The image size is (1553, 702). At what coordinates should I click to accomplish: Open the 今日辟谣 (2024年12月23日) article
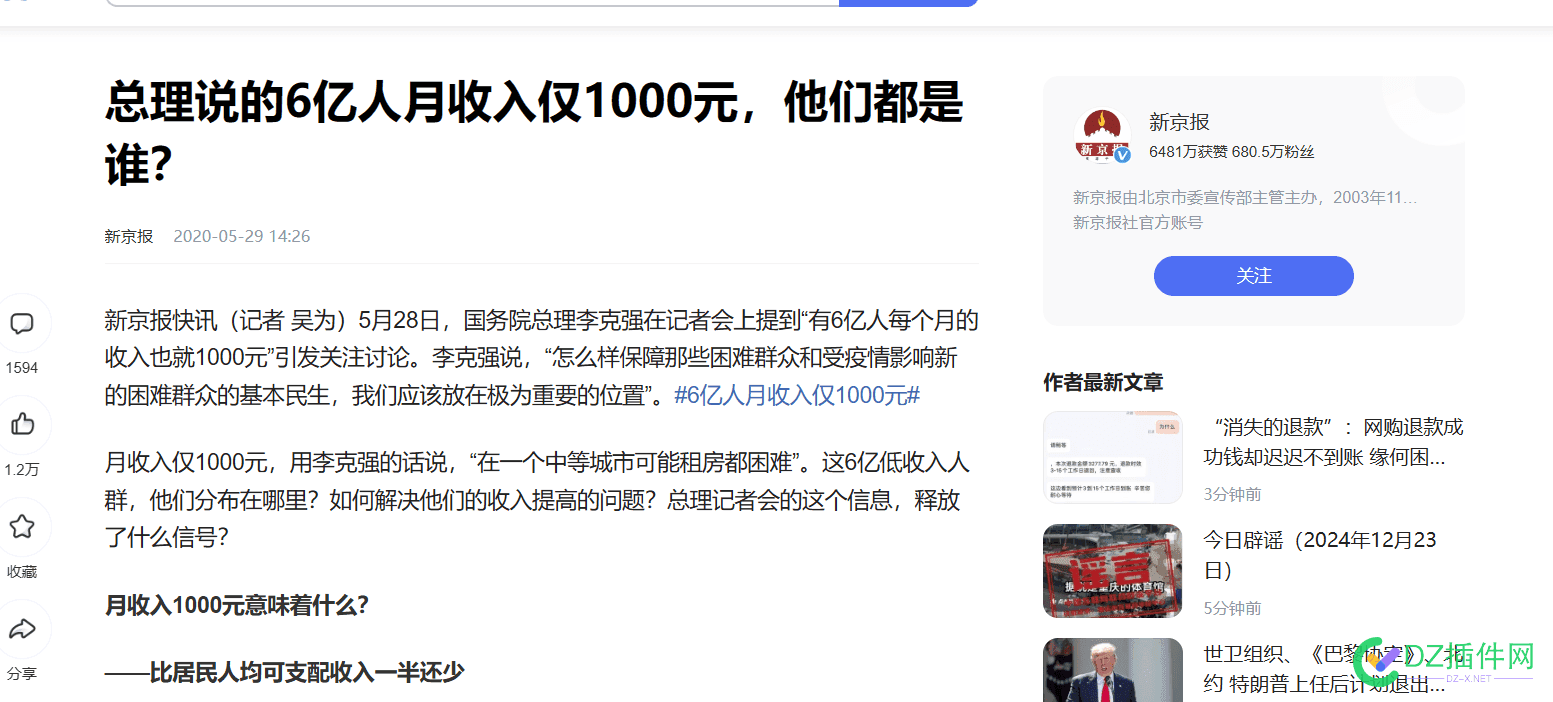(1320, 553)
